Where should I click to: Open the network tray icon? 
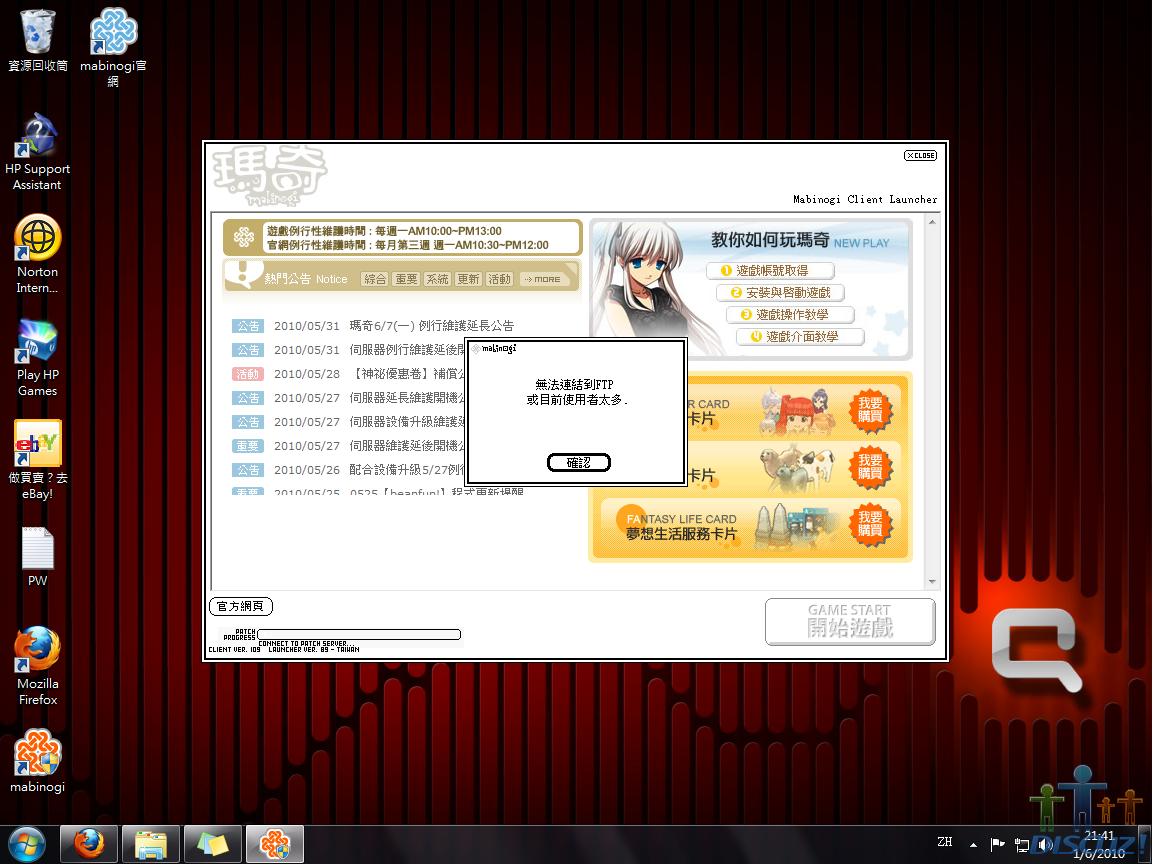pyautogui.click(x=1021, y=845)
